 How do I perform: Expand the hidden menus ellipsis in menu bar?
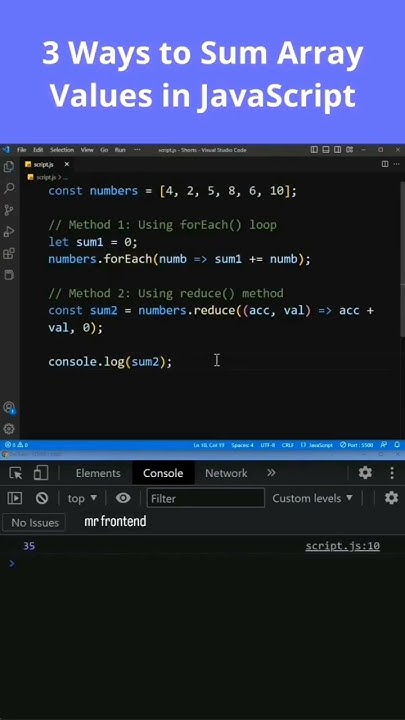(137, 150)
